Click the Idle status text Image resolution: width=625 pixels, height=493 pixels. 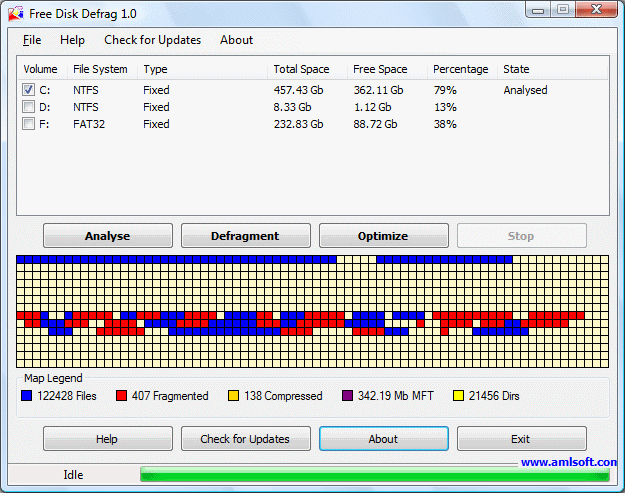pyautogui.click(x=73, y=475)
